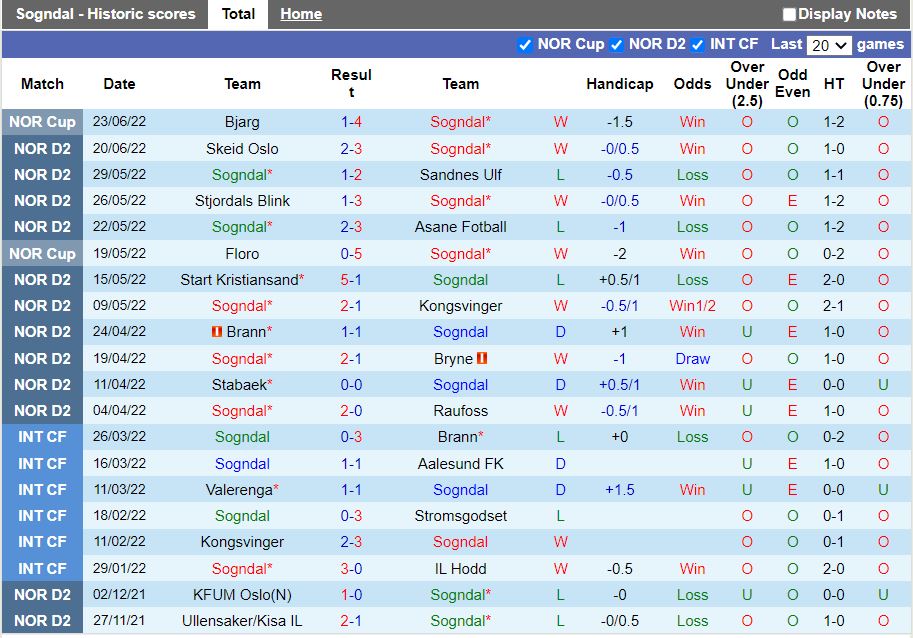Click the 1-4 result link for the Bjarg match
913x638 pixels.
(352, 121)
